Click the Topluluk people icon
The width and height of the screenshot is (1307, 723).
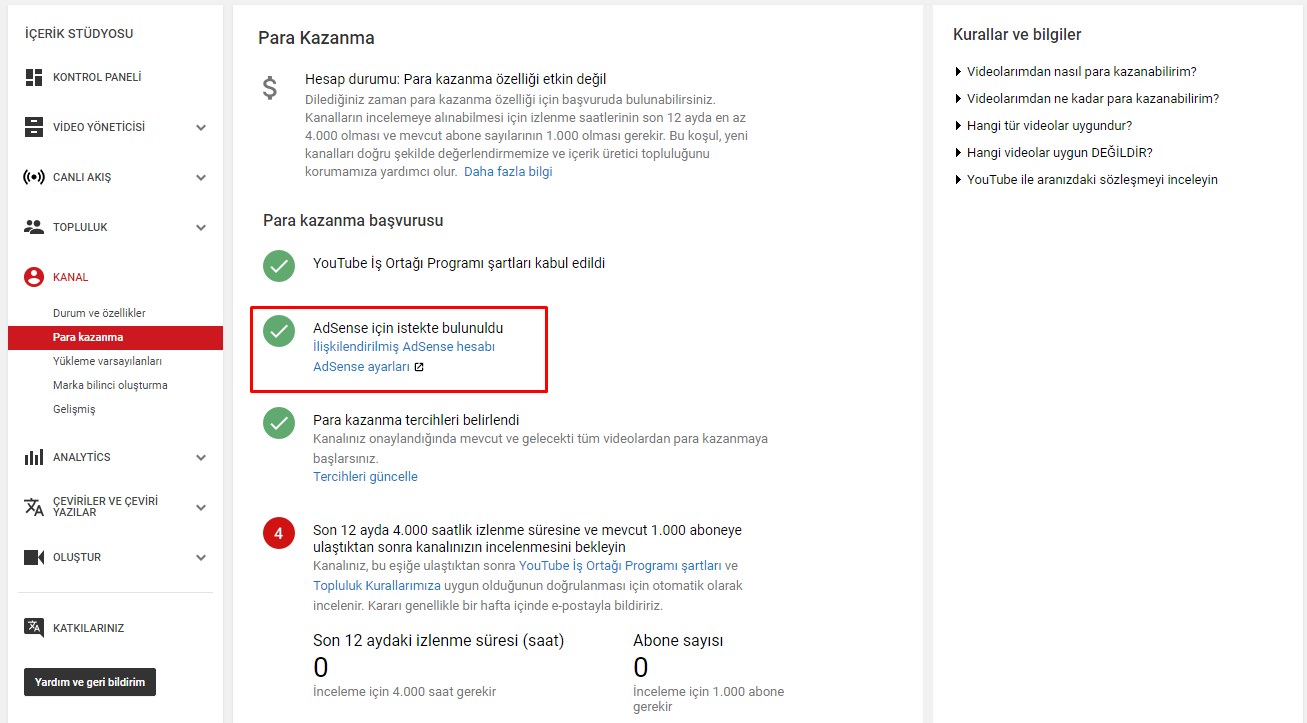click(x=34, y=227)
